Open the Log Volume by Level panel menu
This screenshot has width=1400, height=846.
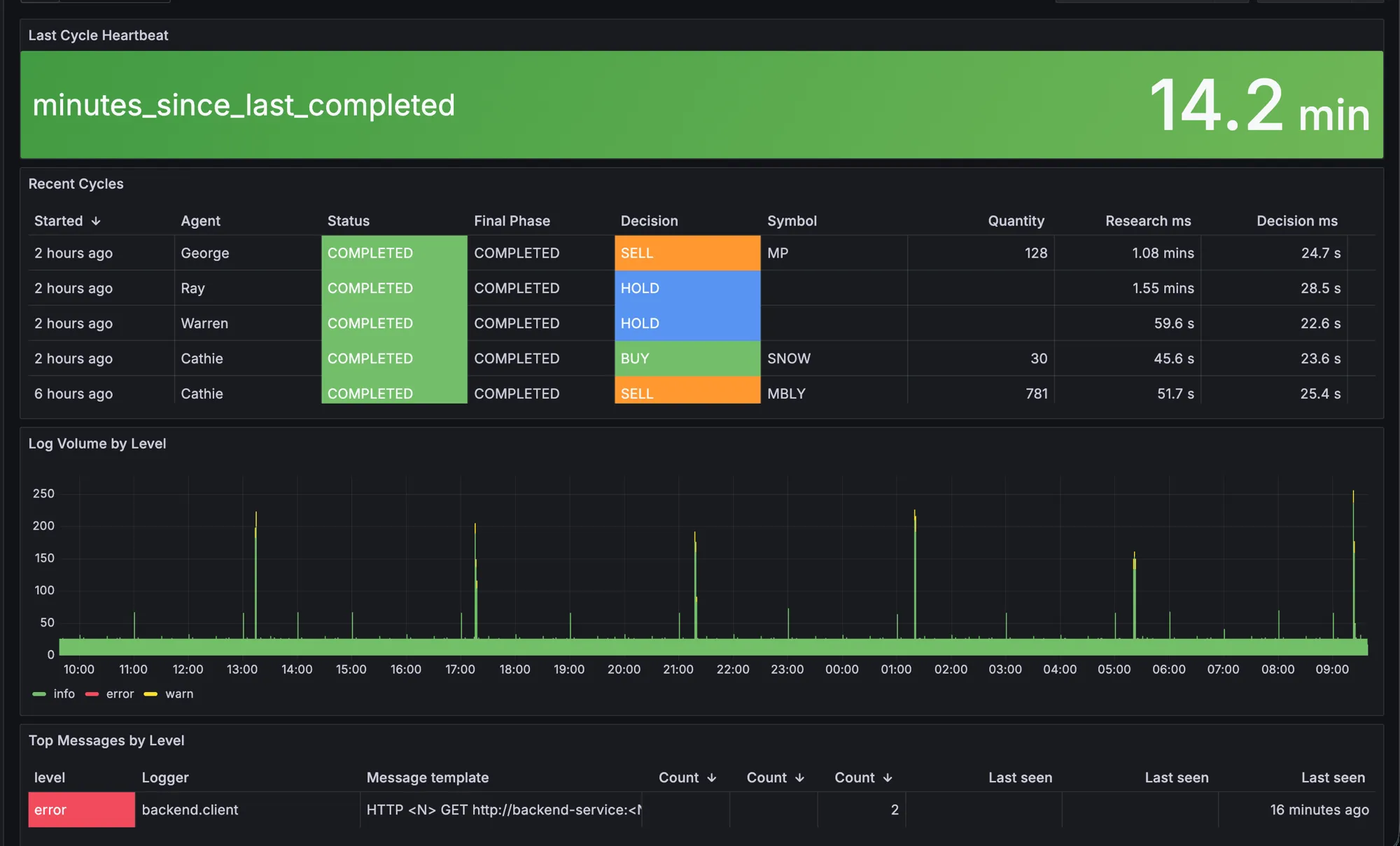coord(97,444)
